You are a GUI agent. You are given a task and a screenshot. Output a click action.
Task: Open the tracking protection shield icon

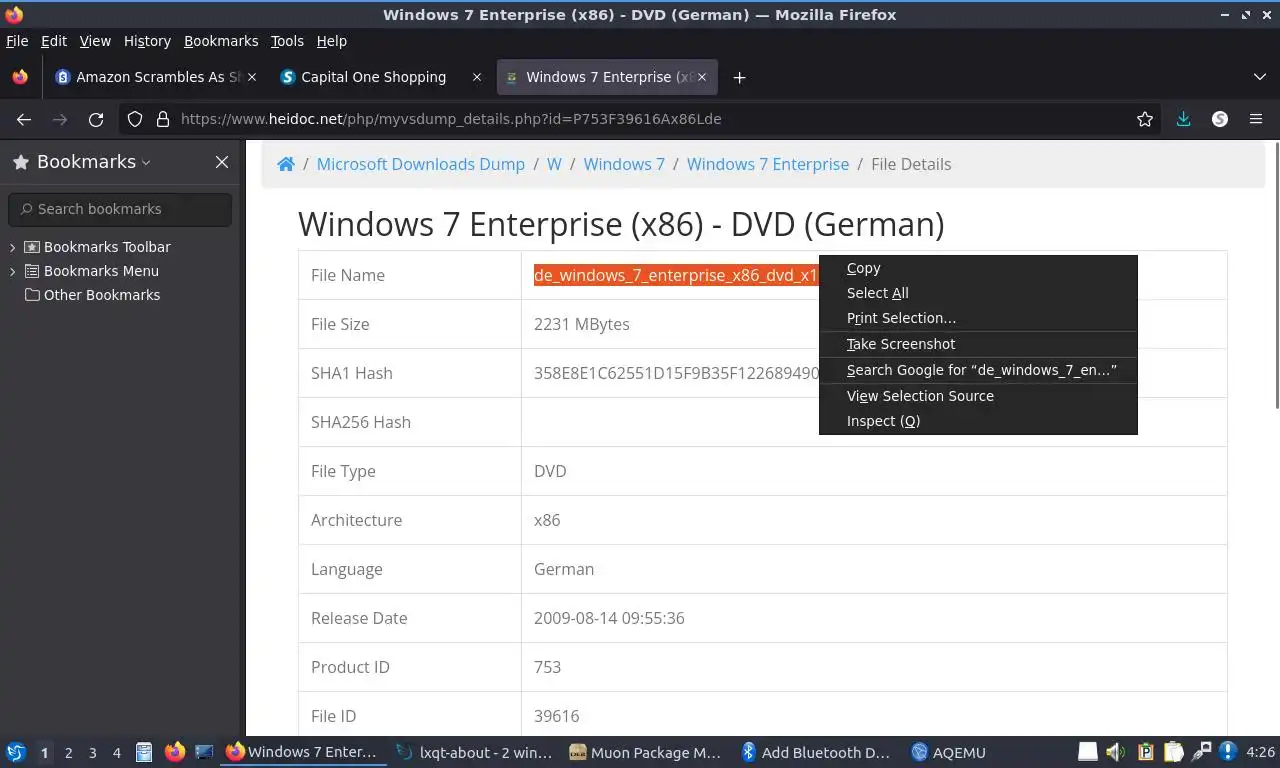pyautogui.click(x=135, y=119)
